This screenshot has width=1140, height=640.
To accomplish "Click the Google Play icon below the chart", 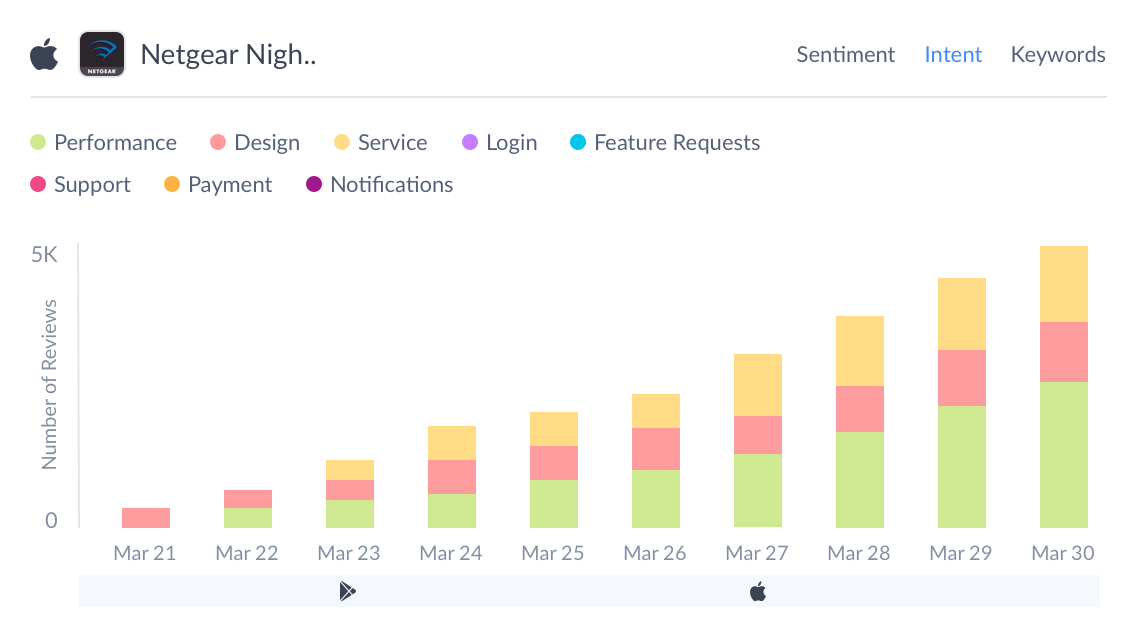I will [x=347, y=591].
